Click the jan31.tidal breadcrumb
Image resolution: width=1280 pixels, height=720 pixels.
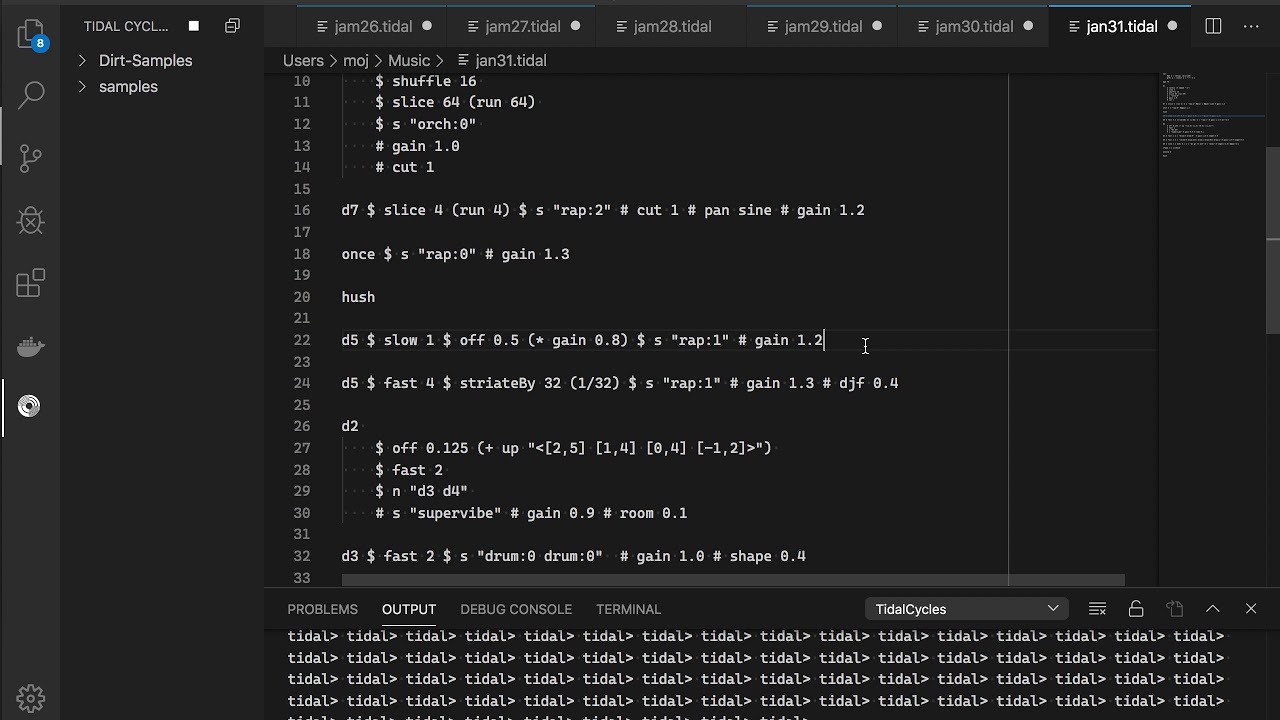pyautogui.click(x=510, y=60)
